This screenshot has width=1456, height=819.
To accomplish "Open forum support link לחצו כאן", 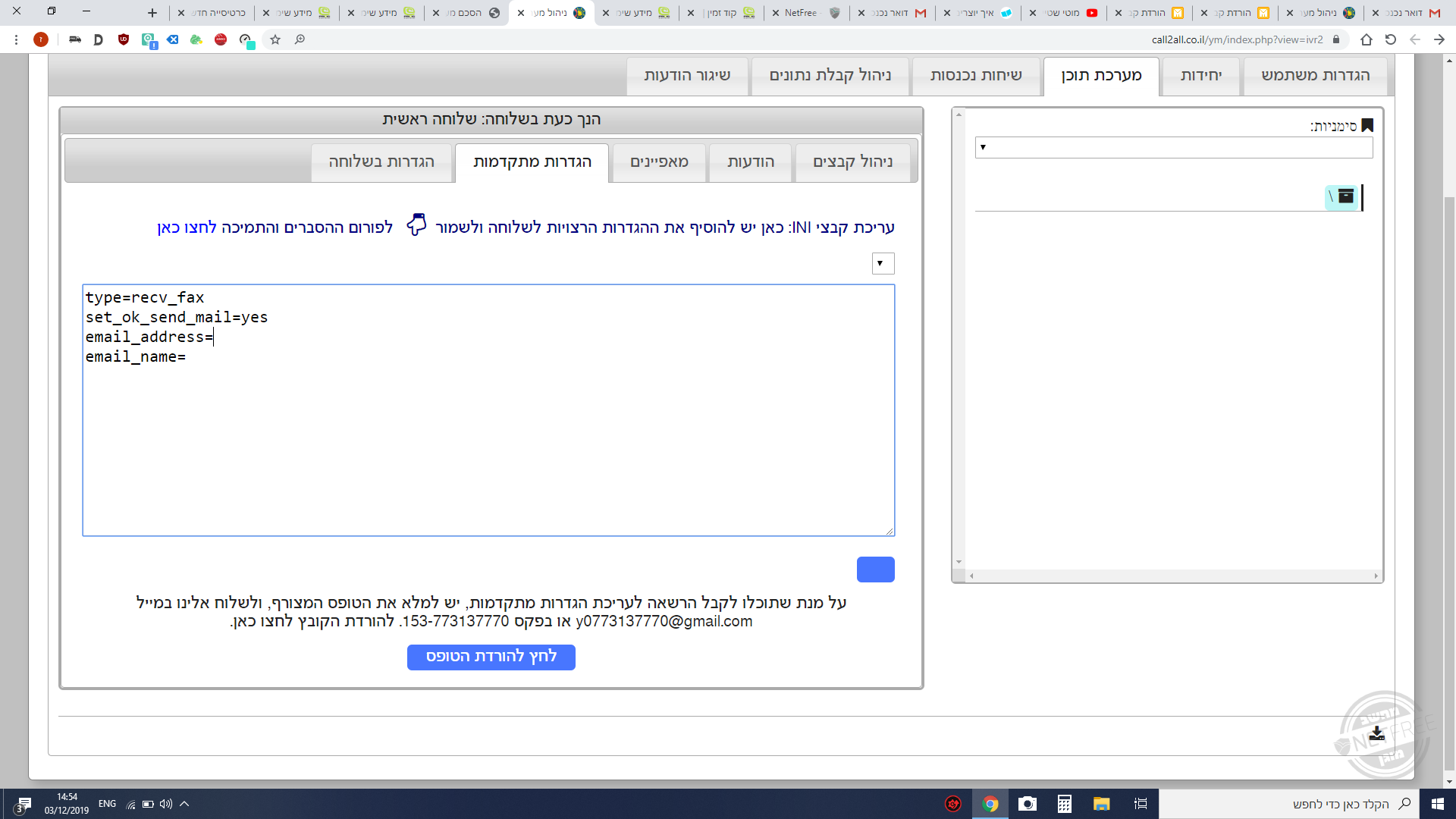I will tap(187, 227).
